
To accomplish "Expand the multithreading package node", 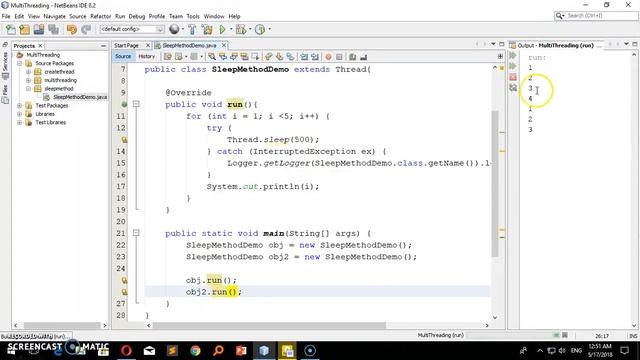I will coord(29,80).
